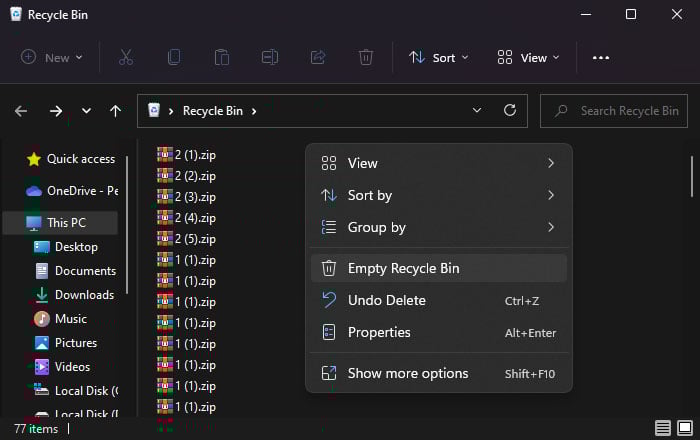700x440 pixels.
Task: Open the View dropdown in toolbar
Action: pyautogui.click(x=529, y=58)
